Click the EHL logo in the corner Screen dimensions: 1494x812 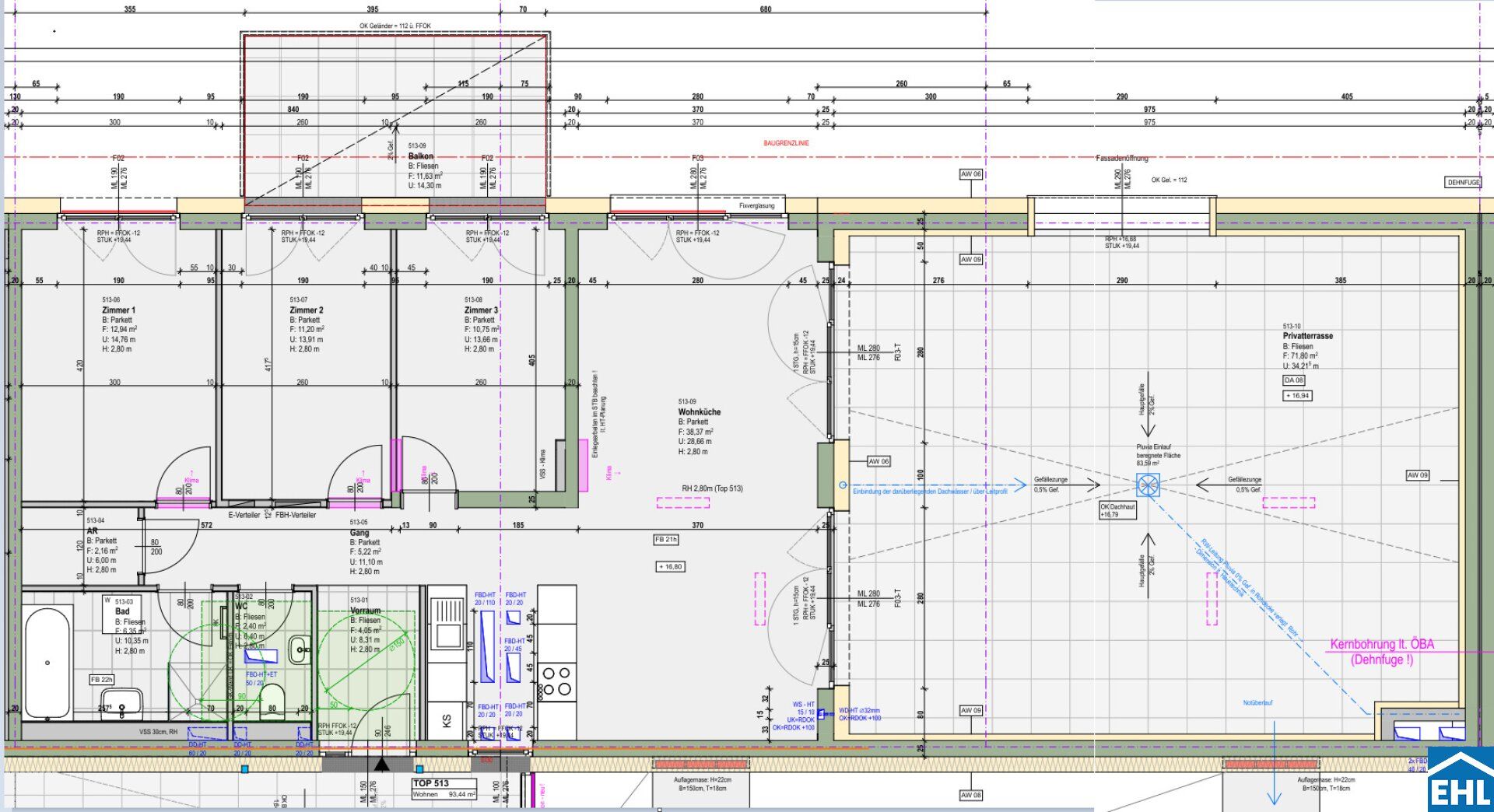1461,781
